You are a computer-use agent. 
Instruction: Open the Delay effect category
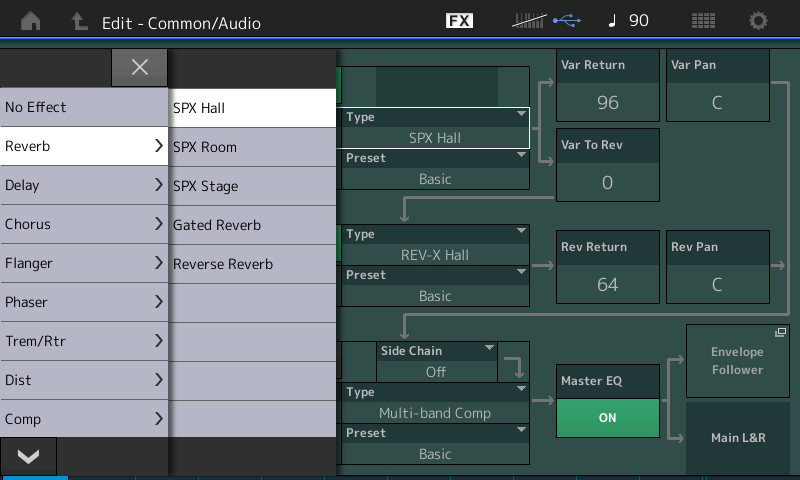84,185
